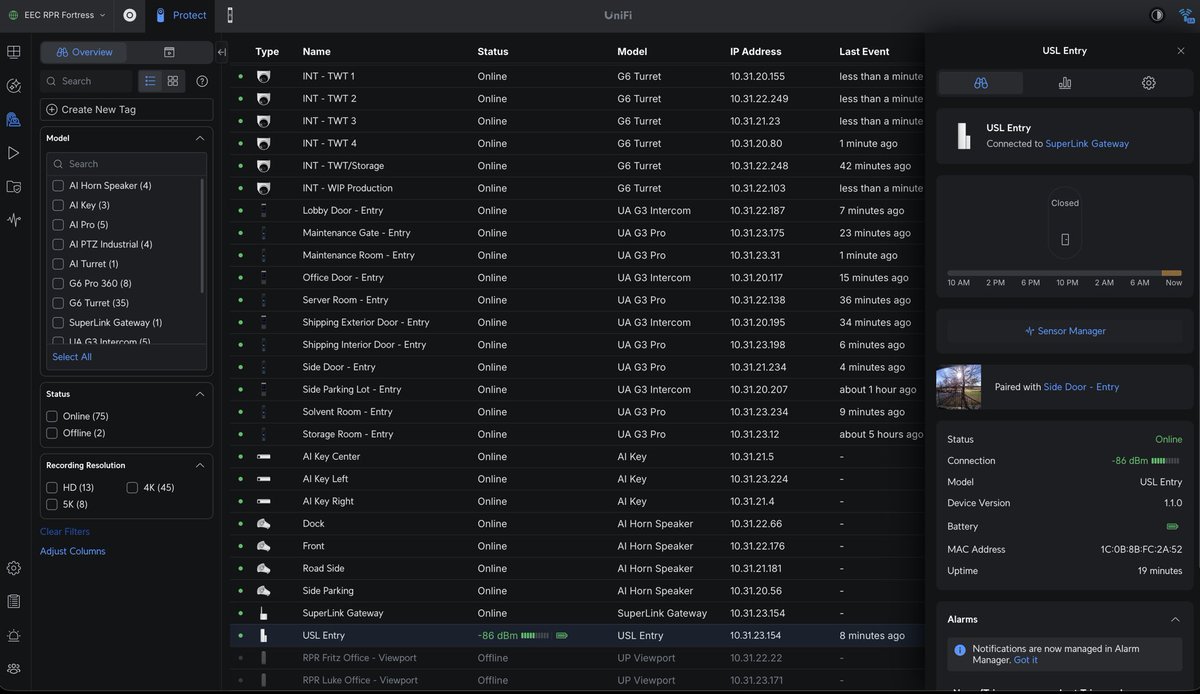Image resolution: width=1200 pixels, height=694 pixels.
Task: Check the AI PTZ Industrial filter
Action: 58,244
